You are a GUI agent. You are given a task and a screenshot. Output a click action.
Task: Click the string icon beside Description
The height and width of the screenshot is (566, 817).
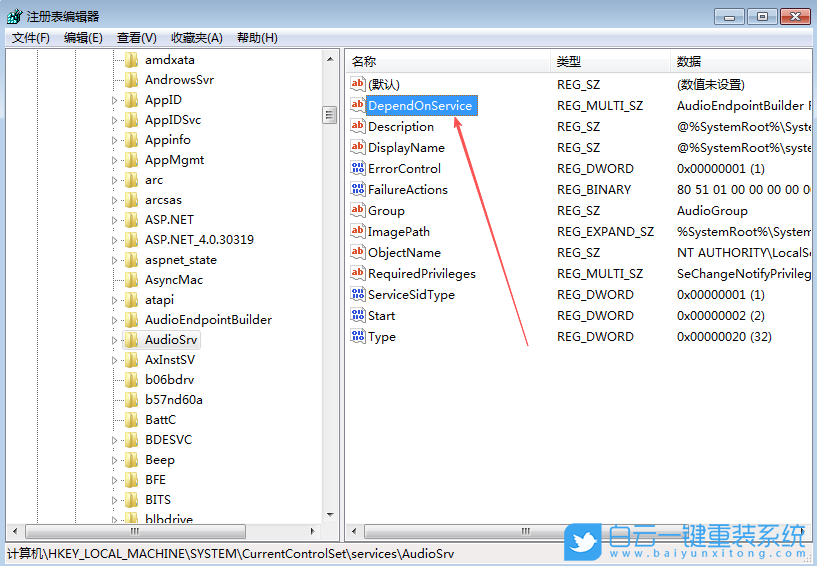click(x=357, y=126)
